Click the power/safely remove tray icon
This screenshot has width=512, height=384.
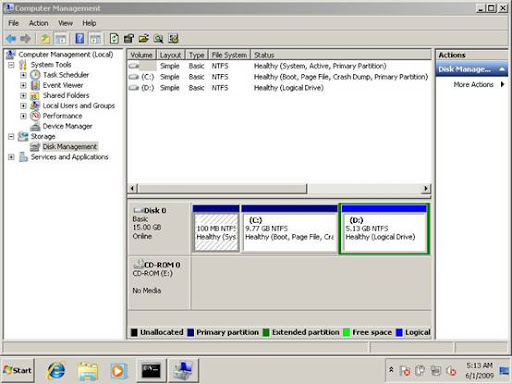(x=420, y=370)
